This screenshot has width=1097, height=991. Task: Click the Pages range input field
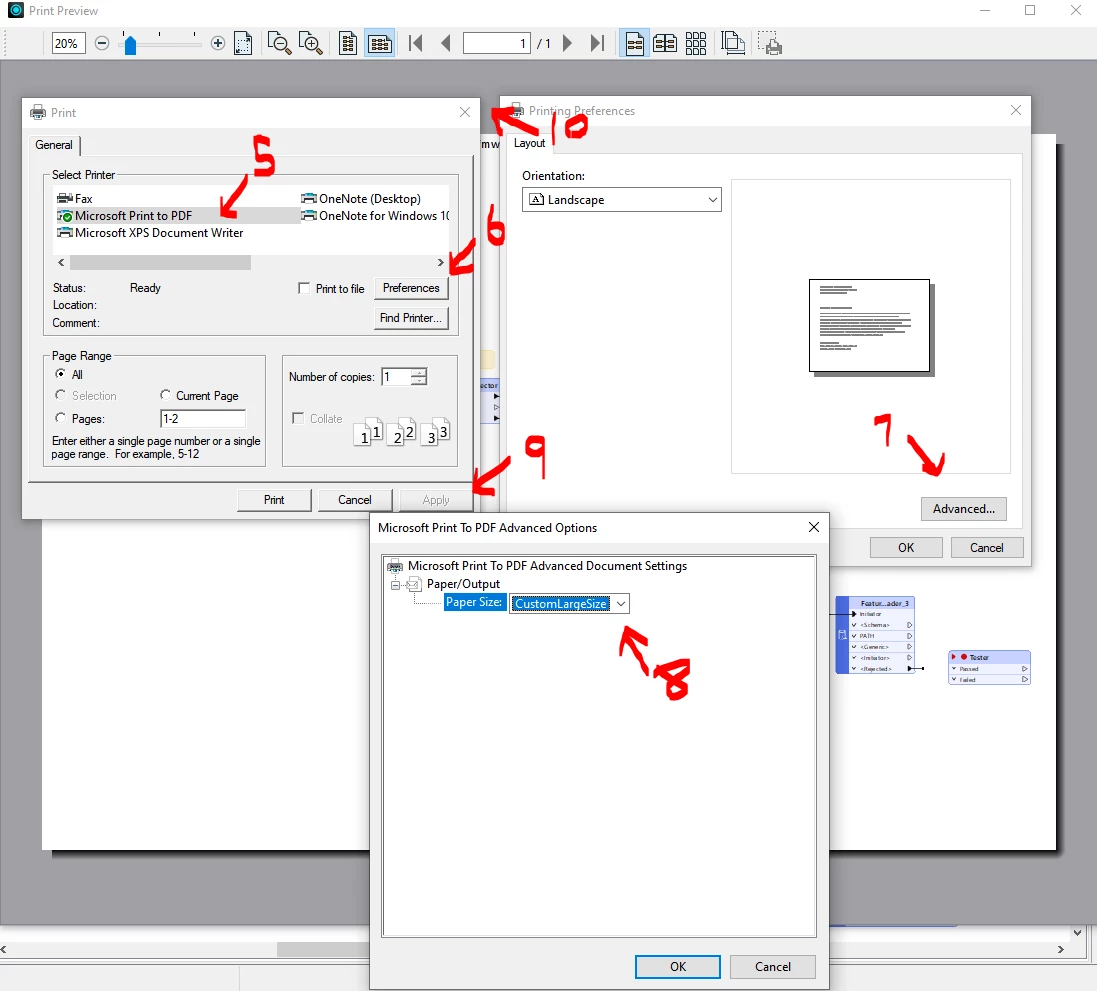[x=203, y=419]
